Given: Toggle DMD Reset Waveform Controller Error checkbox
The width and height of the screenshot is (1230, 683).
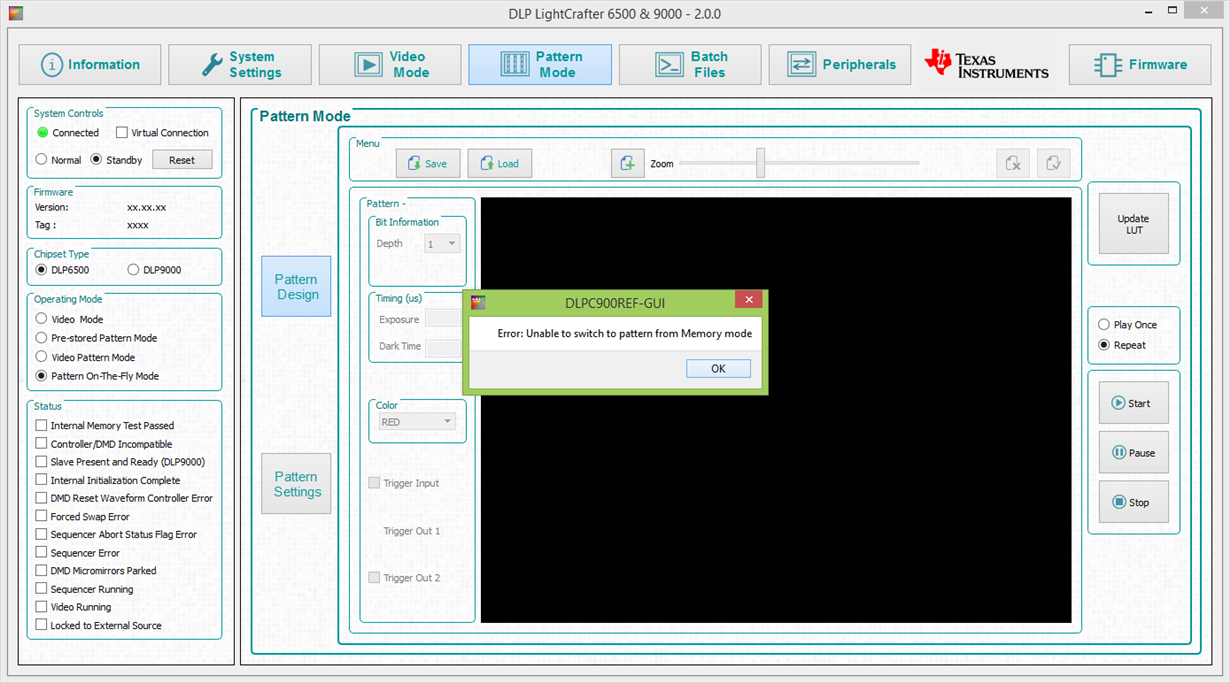Looking at the screenshot, I should [42, 498].
